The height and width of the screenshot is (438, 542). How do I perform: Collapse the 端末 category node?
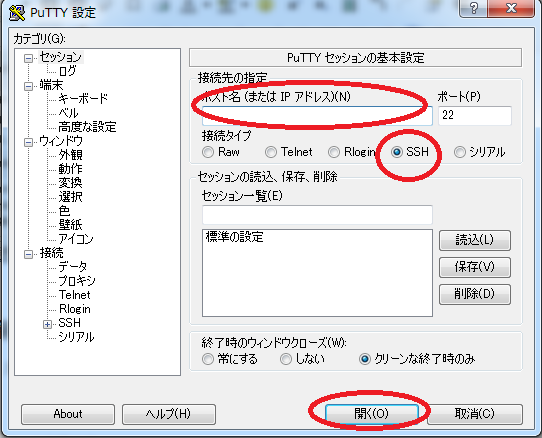pos(28,86)
